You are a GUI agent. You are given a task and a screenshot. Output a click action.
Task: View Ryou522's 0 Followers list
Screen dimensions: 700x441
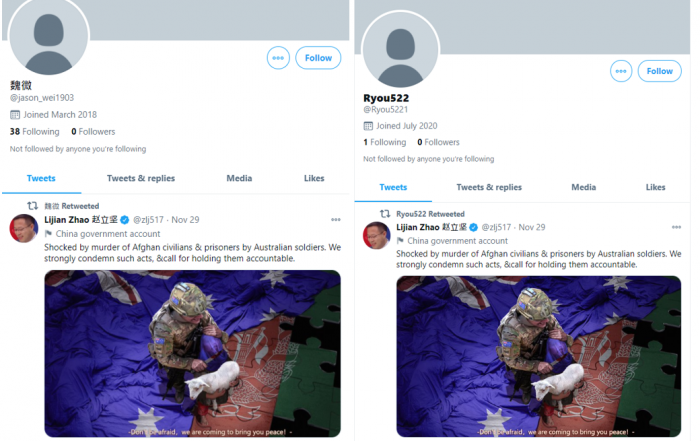point(438,142)
